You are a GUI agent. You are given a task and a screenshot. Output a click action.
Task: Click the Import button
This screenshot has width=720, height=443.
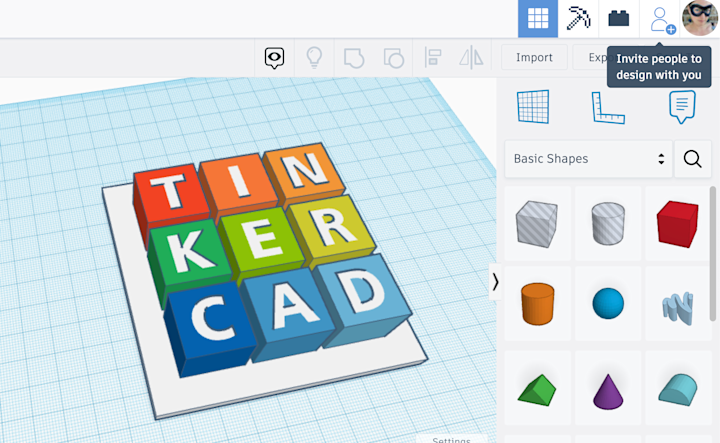(534, 58)
